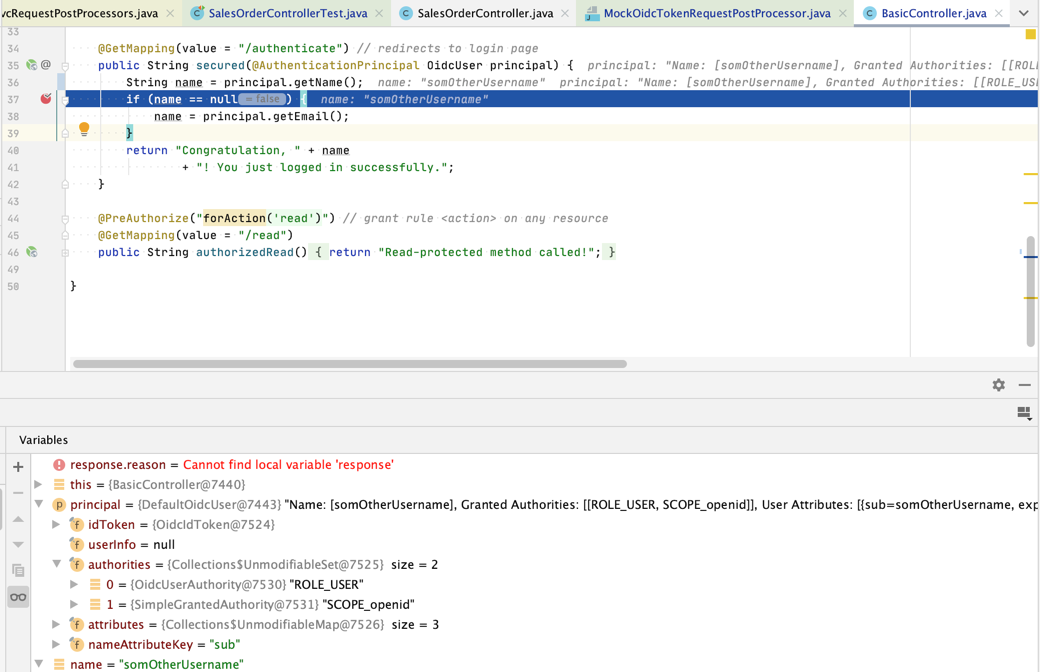Toggle the glasses watches icon in Variables panel
The width and height of the screenshot is (1040, 672).
click(x=18, y=596)
